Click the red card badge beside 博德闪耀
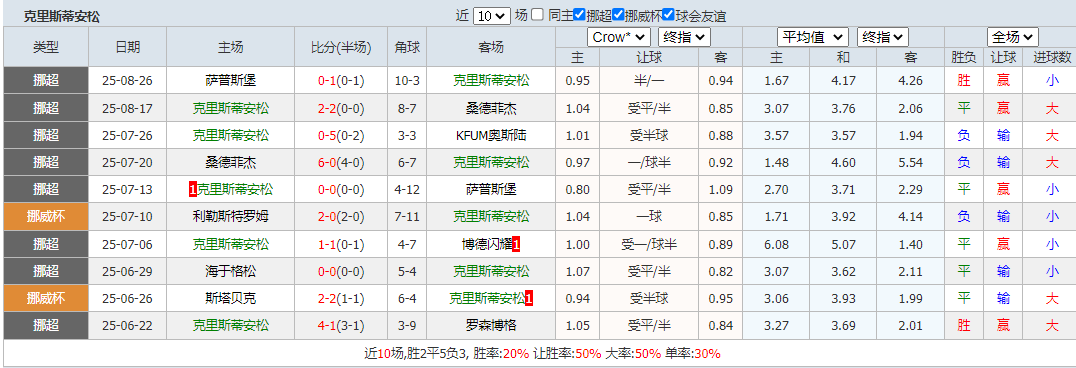The width and height of the screenshot is (1076, 368). (x=516, y=244)
